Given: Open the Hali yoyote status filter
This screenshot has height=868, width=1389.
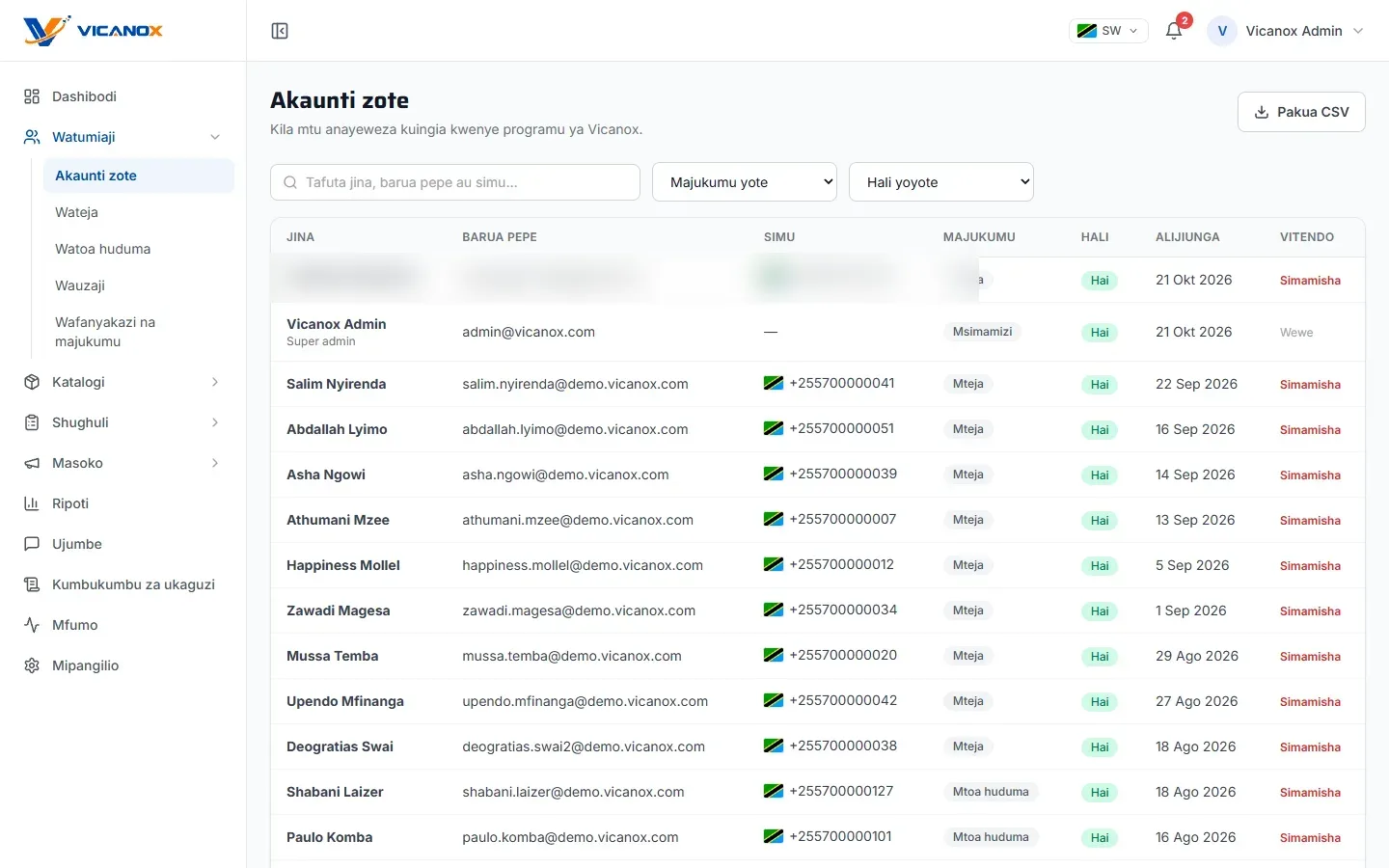Looking at the screenshot, I should 941,182.
